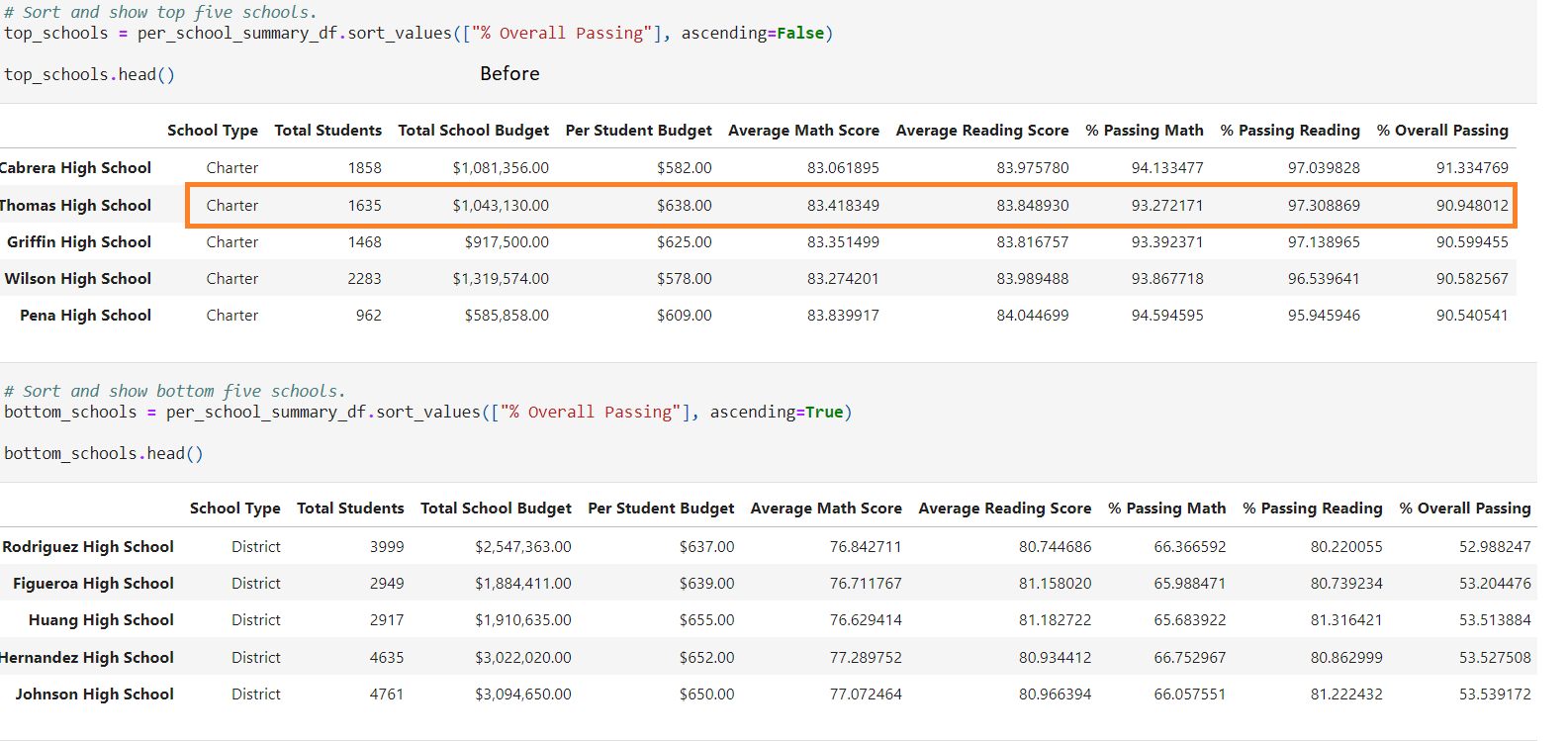1568x741 pixels.
Task: Click the top table's Total Students header
Action: 328,131
